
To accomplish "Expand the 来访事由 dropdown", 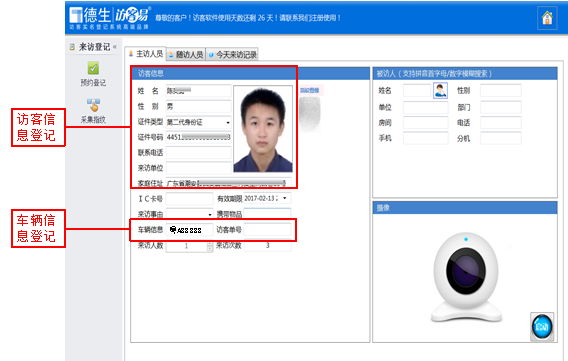I will 209,214.
